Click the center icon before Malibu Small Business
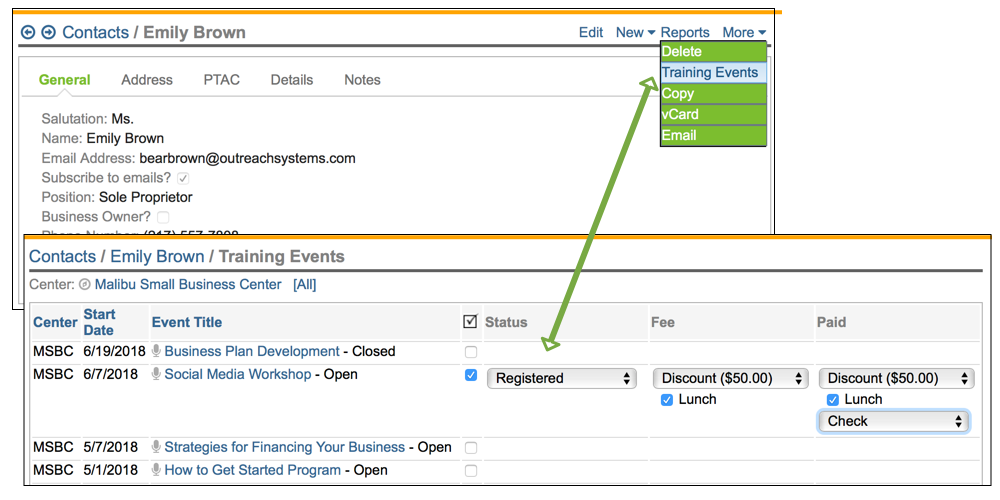The width and height of the screenshot is (1000, 500). (x=85, y=285)
